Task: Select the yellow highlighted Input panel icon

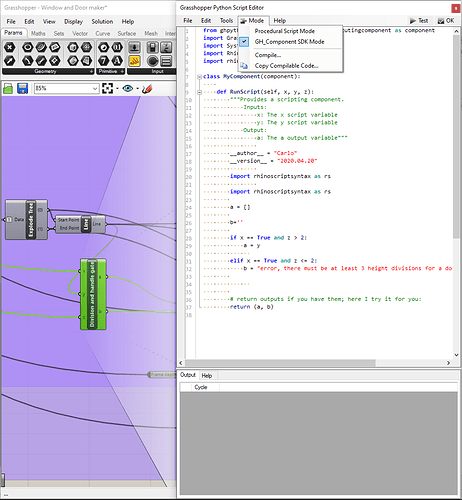Action: click(x=134, y=61)
